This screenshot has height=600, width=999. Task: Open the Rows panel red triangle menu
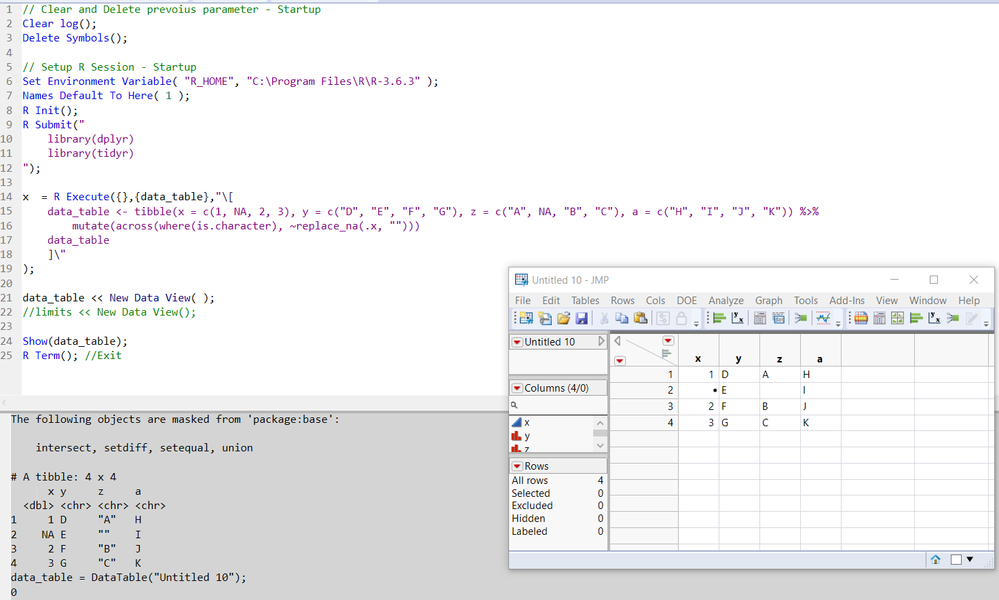[x=517, y=466]
